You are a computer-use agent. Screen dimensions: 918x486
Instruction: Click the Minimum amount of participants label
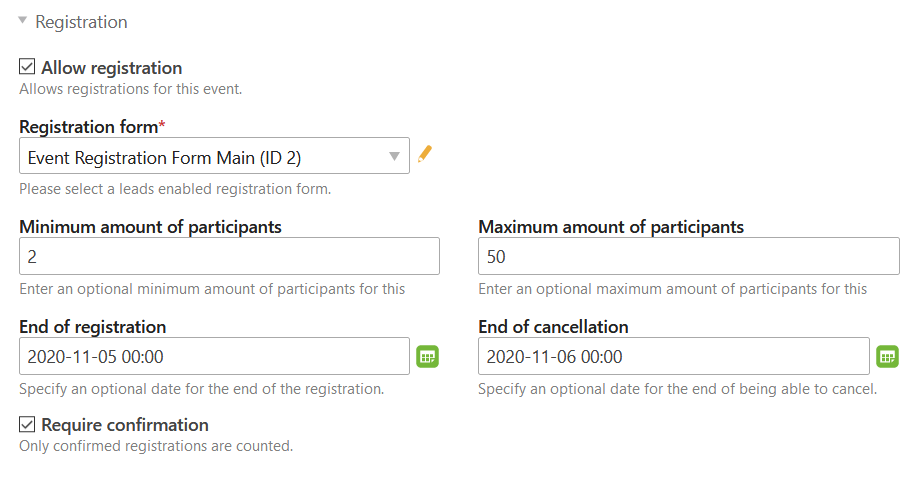[x=150, y=227]
